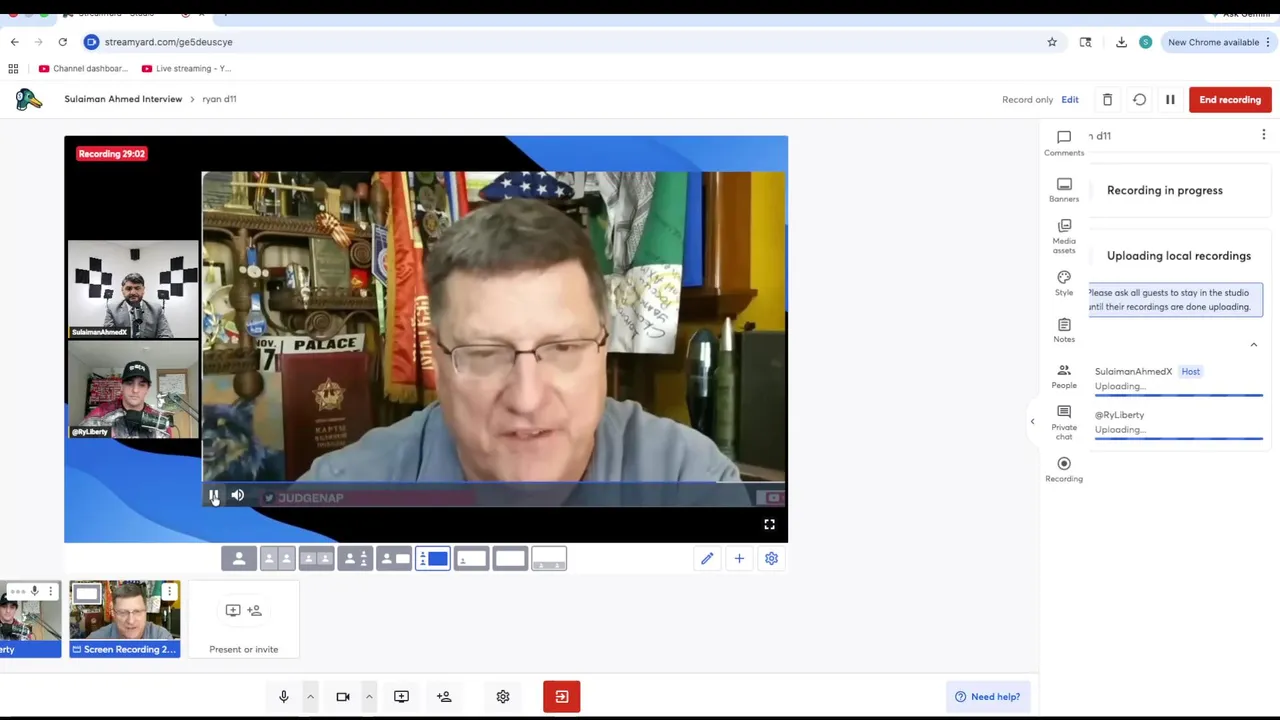Viewport: 1280px width, 720px height.
Task: Add a new layout with plus icon
Action: [739, 559]
